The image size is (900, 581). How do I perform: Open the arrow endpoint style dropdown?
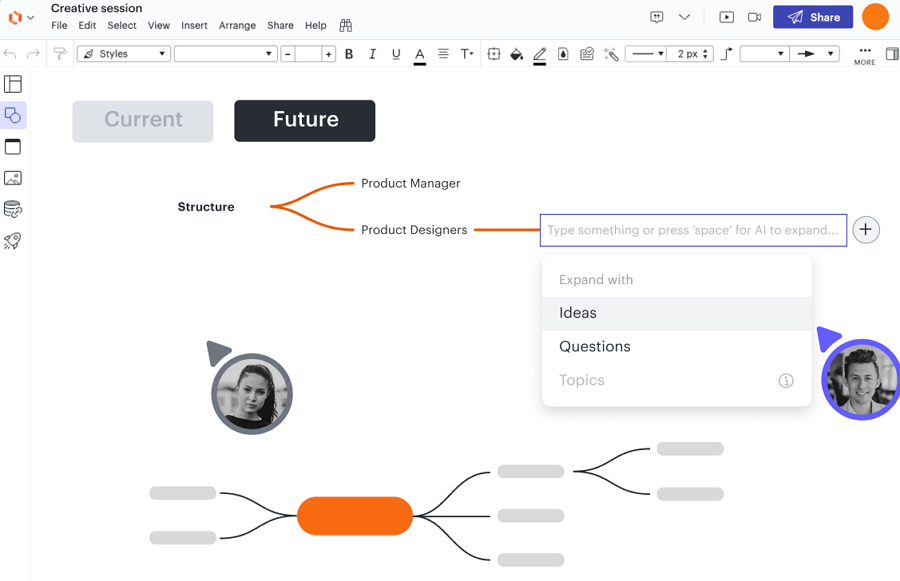point(815,54)
